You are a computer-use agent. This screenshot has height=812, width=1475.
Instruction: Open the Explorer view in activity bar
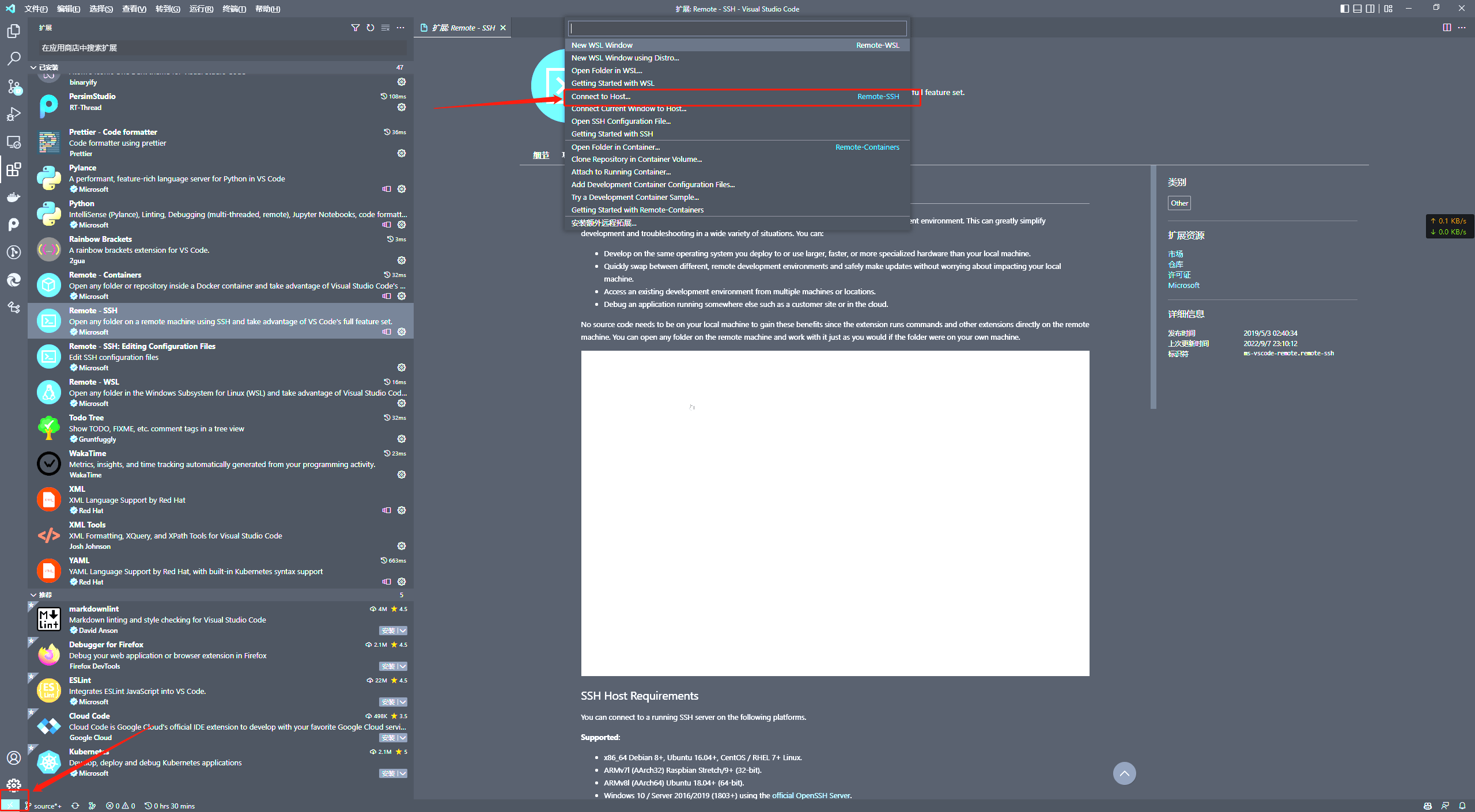coord(14,31)
